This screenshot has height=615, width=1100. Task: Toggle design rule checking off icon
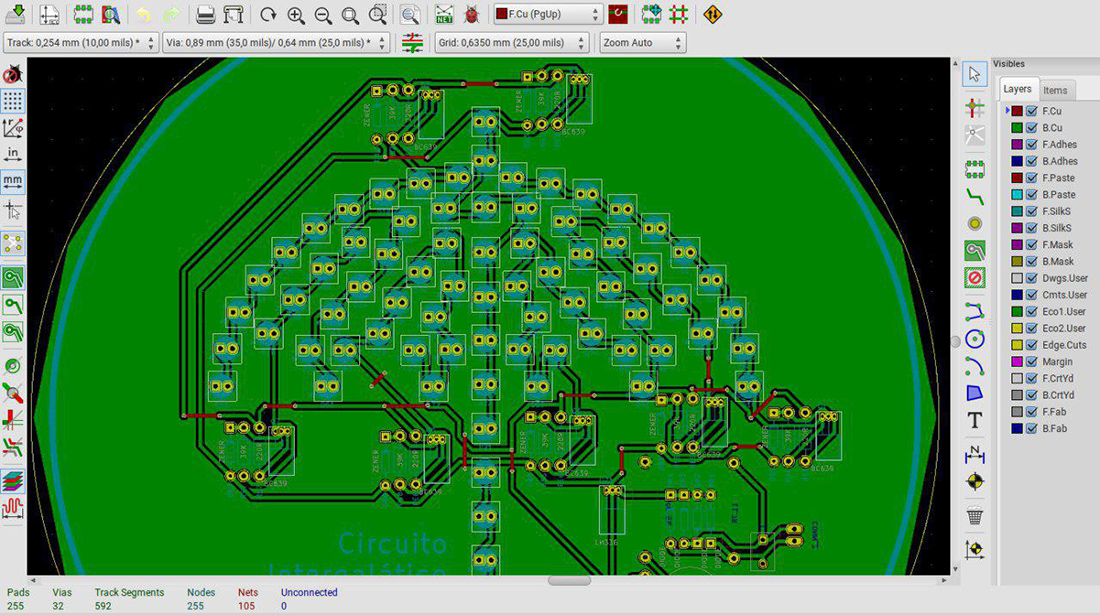[x=13, y=74]
